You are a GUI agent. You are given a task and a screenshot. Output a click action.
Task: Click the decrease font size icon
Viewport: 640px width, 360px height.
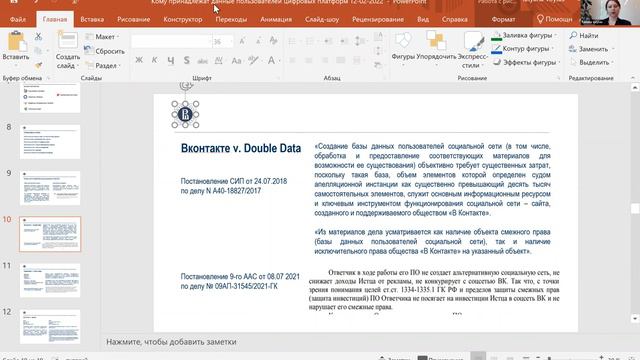pyautogui.click(x=258, y=41)
